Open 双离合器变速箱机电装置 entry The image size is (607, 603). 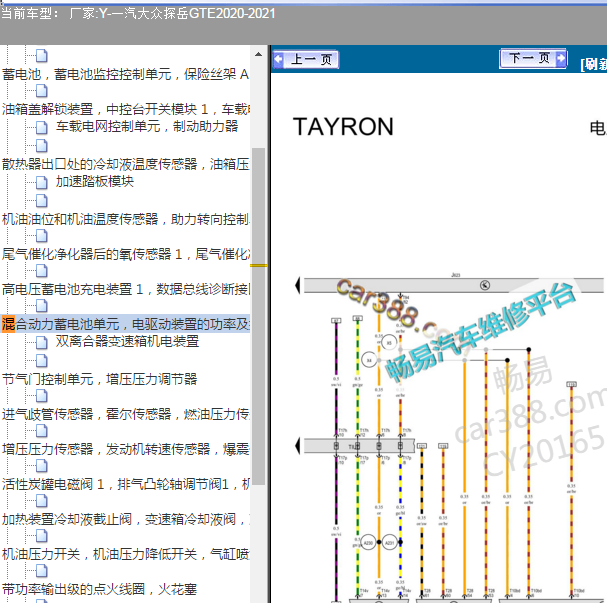pyautogui.click(x=127, y=341)
